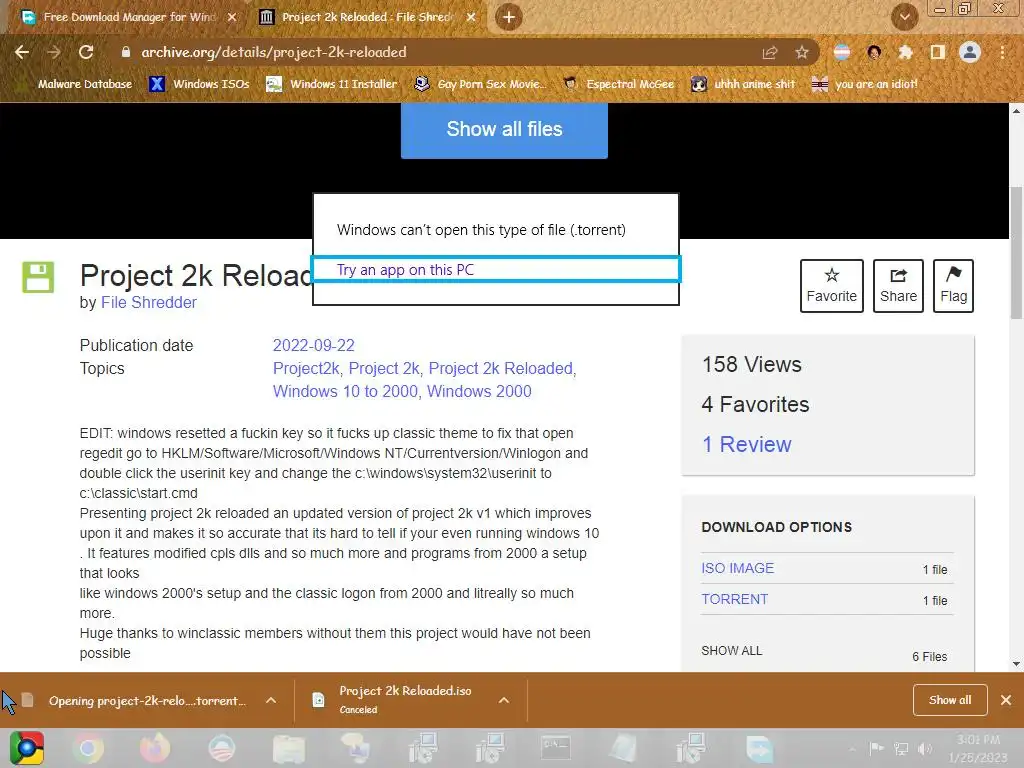Image resolution: width=1024 pixels, height=768 pixels.
Task: Reload the archive.org page
Action: click(x=86, y=52)
